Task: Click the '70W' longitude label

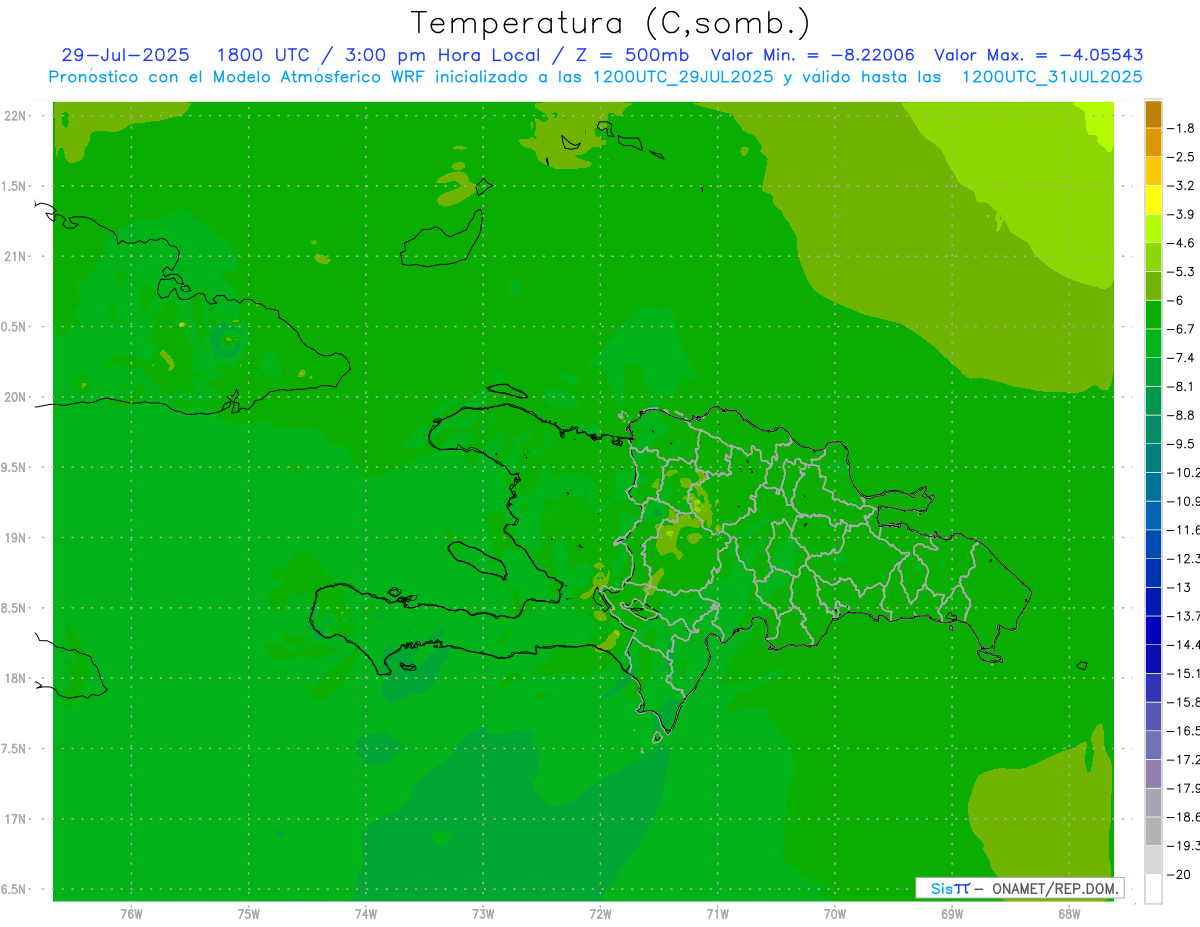Action: pos(835,914)
